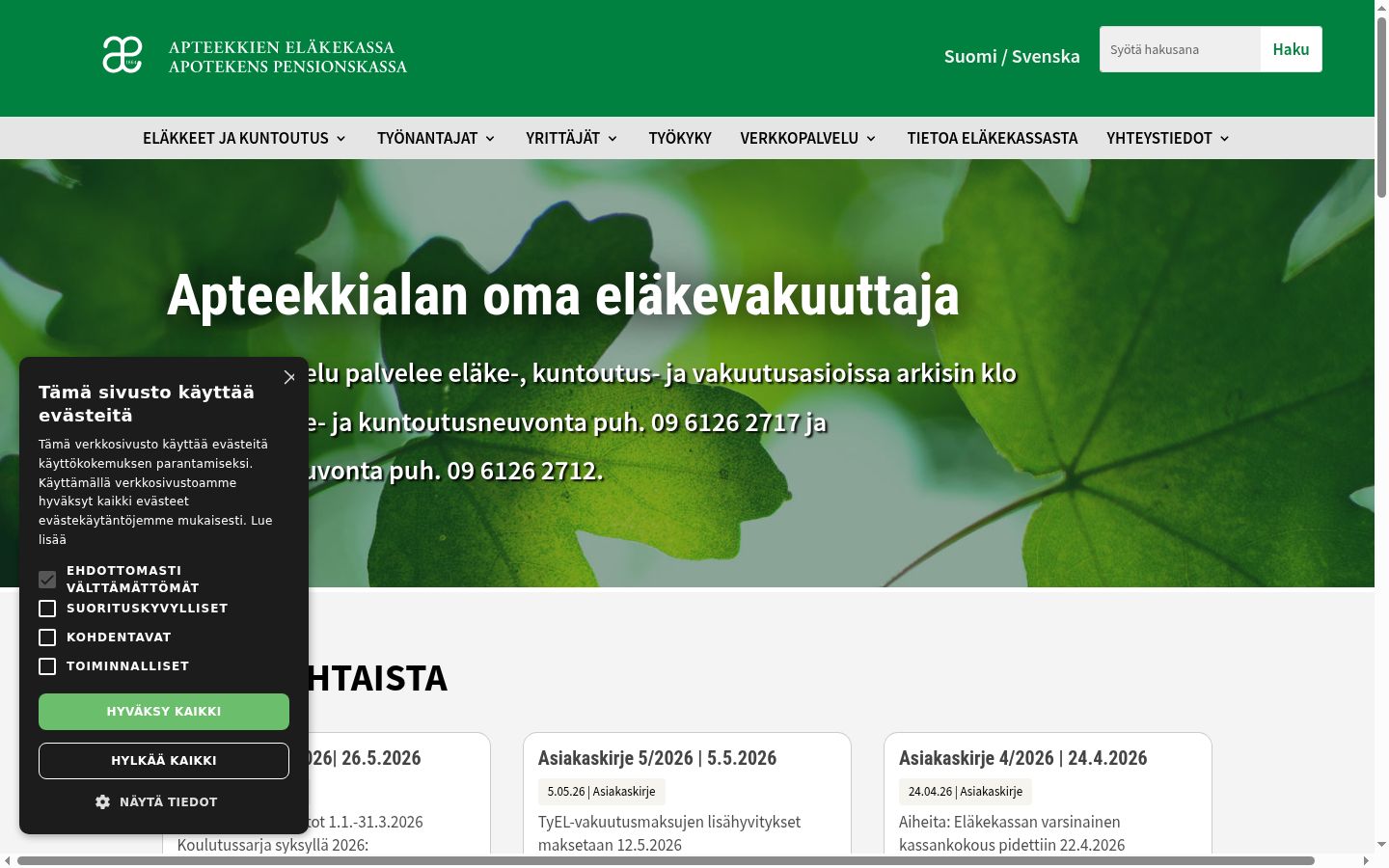Enable the Suorituskyvylliset cookies checkbox
The image size is (1389, 868).
point(47,609)
